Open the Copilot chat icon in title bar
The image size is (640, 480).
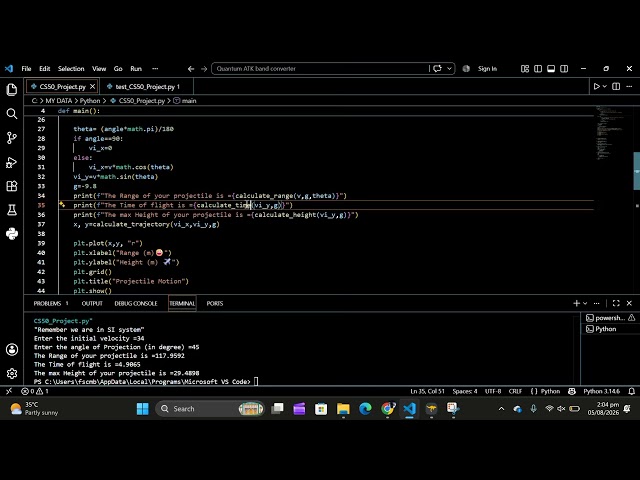pos(438,69)
